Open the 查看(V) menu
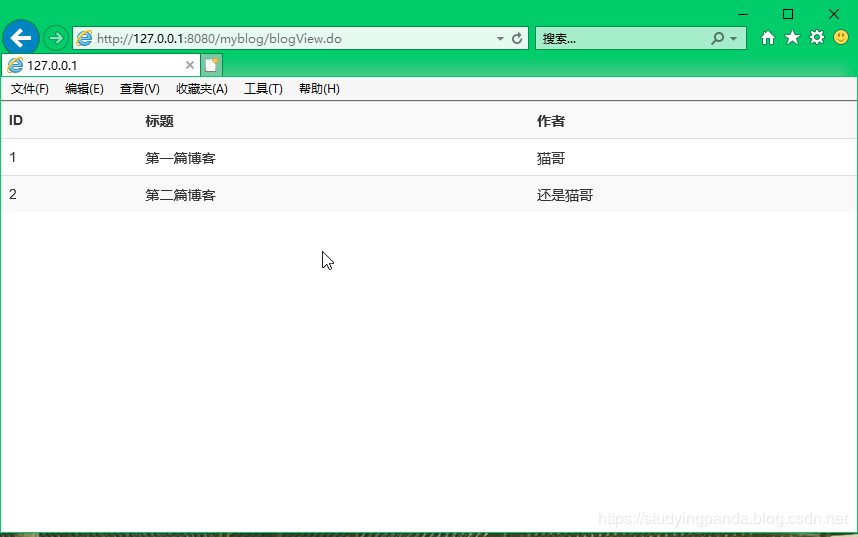The height and width of the screenshot is (537, 858). (x=140, y=89)
